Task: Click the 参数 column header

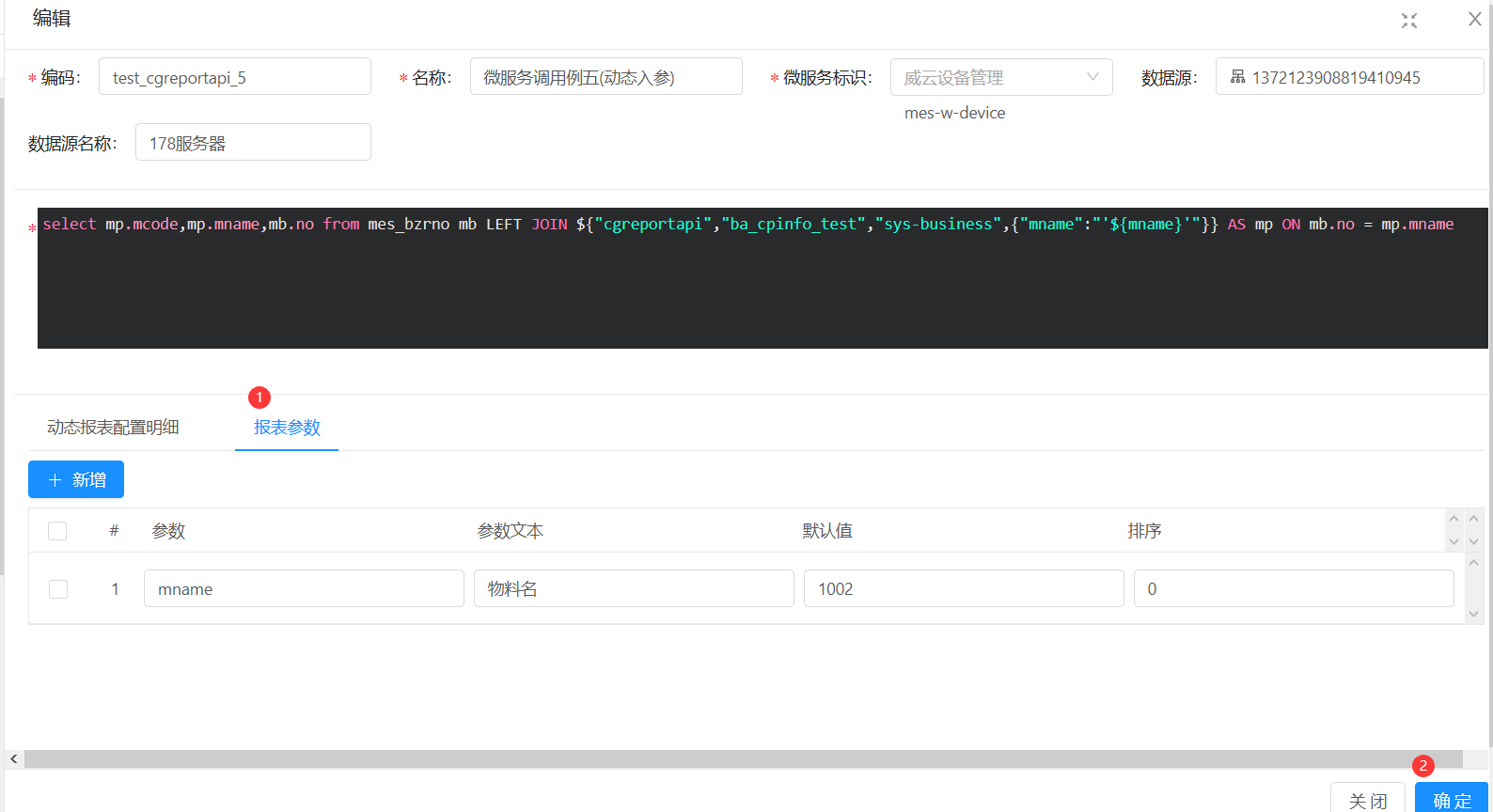Action: [169, 531]
